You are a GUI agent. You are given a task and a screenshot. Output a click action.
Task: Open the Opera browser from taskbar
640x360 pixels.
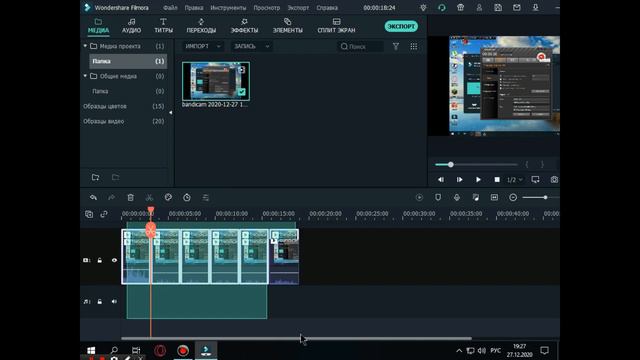point(160,350)
